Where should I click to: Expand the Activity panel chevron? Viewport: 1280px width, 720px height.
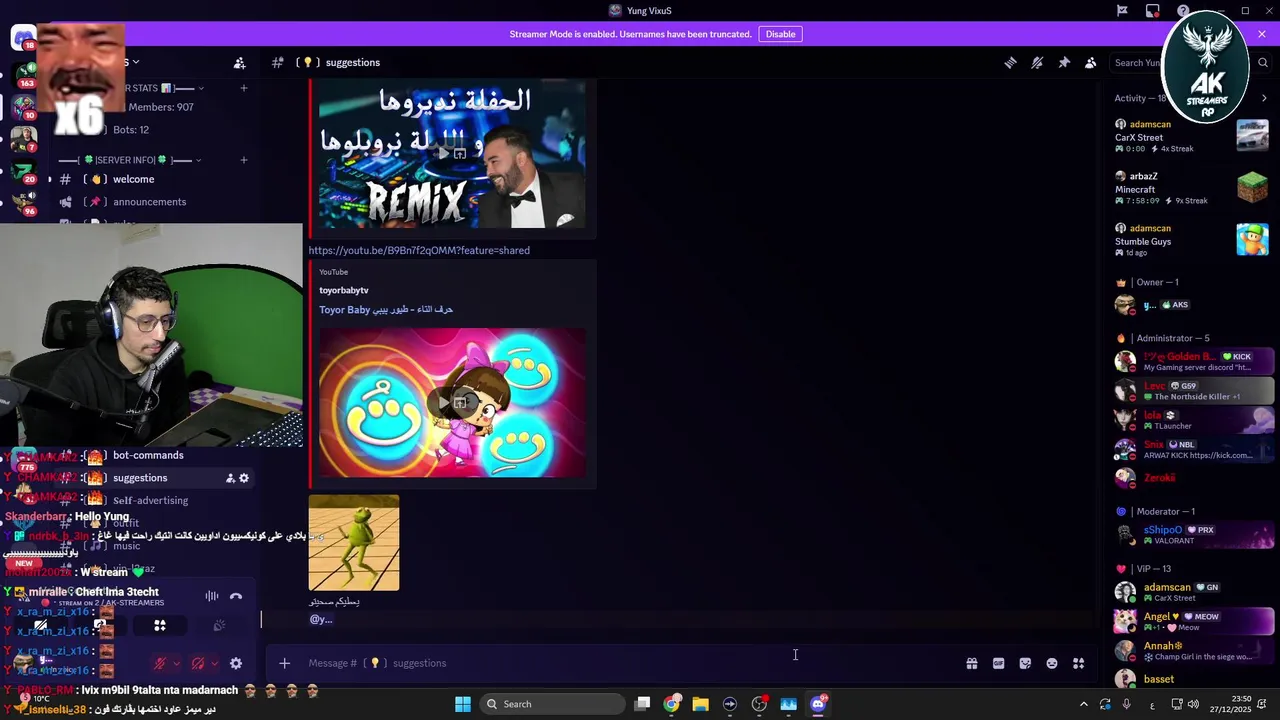[x=1264, y=98]
